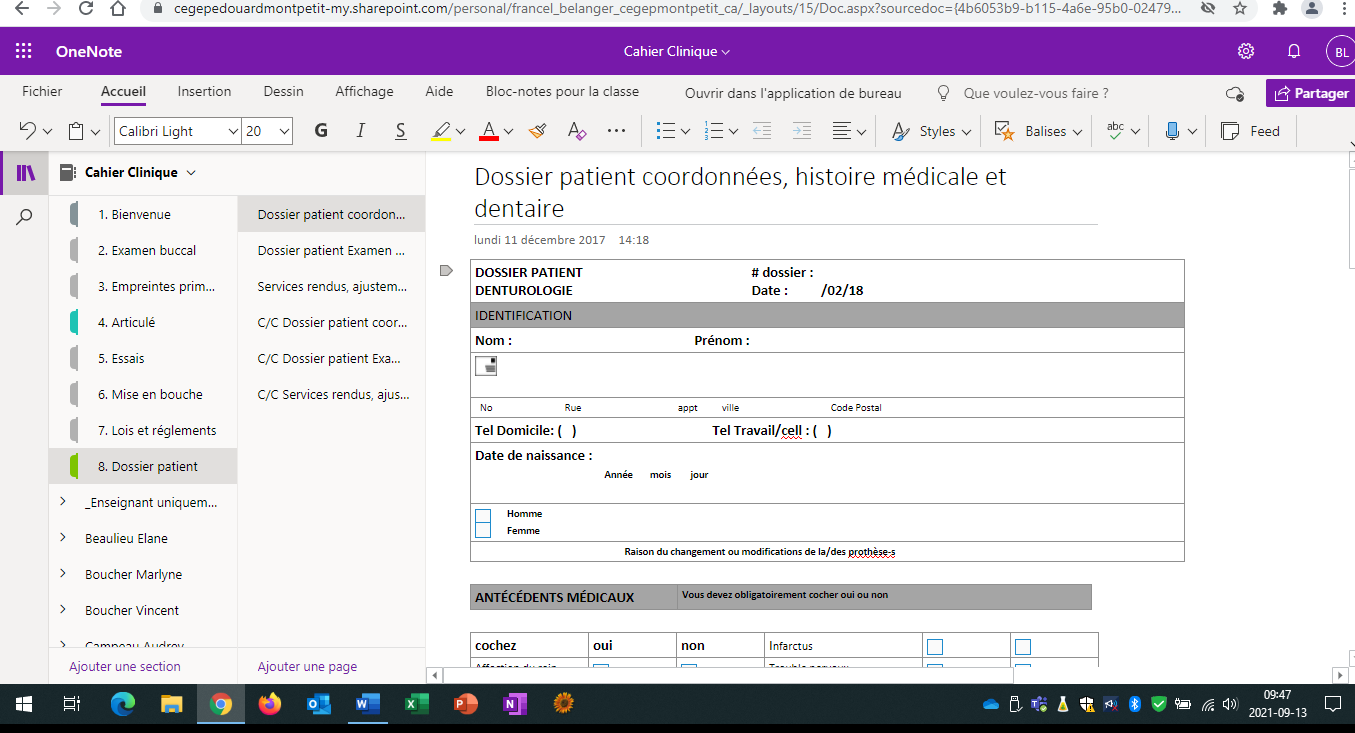Expand the Boucher Vincent section group
The height and width of the screenshot is (733, 1355).
pos(63,610)
